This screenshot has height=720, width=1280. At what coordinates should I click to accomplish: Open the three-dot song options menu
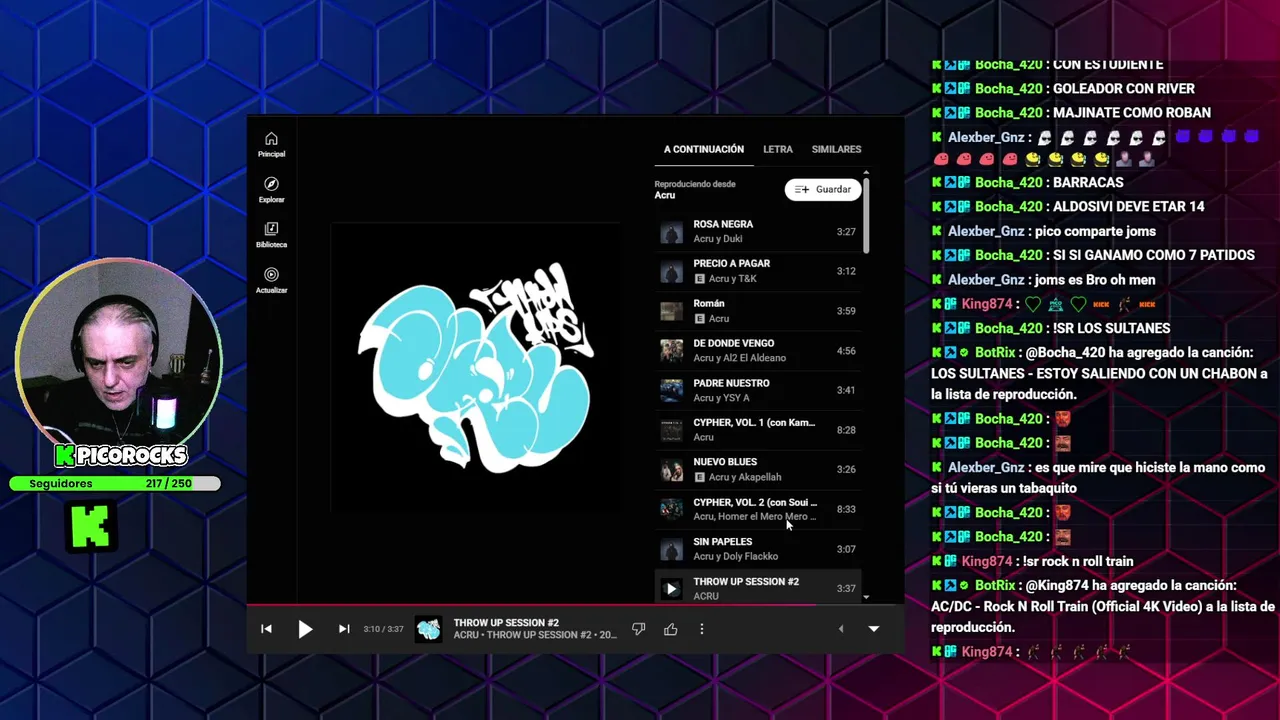(702, 629)
